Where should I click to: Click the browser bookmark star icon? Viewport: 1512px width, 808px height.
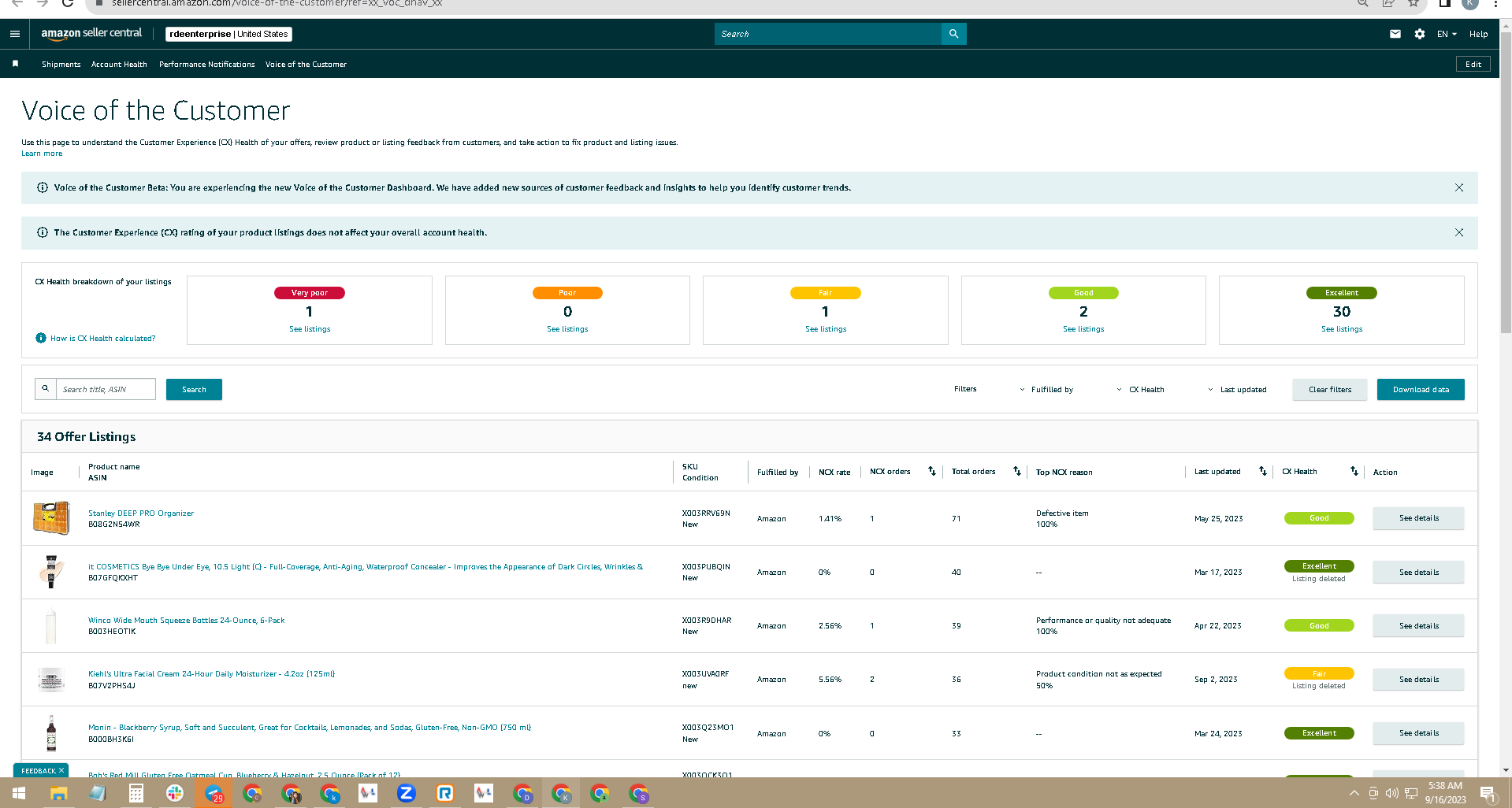click(1414, 3)
